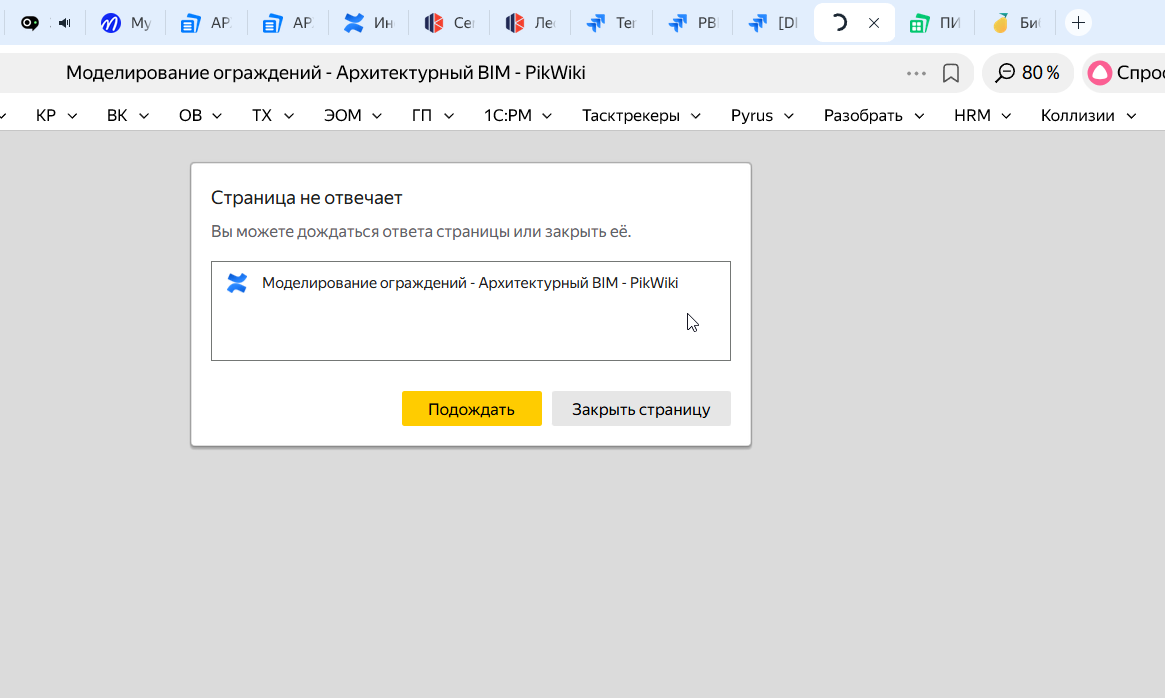Expand the Коллизии bookmarks folder
This screenshot has height=698, width=1165.
[1088, 115]
